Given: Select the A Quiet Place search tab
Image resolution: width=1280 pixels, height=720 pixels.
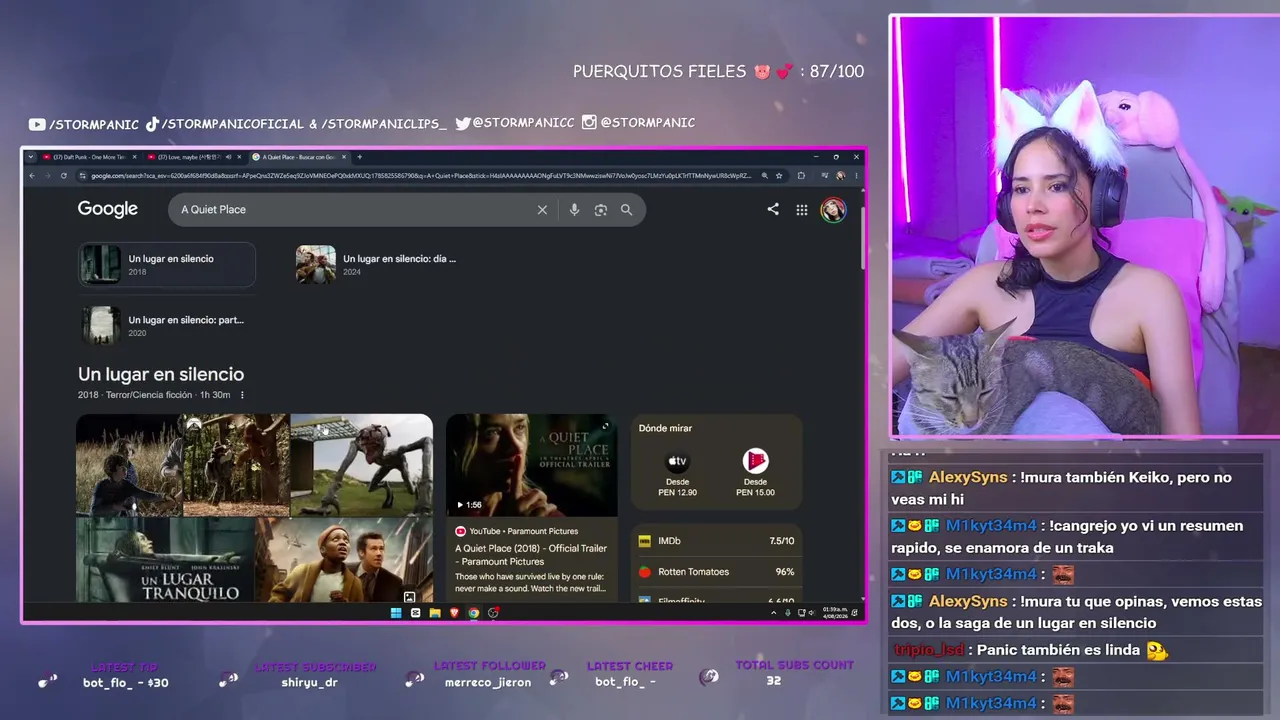Looking at the screenshot, I should pos(298,157).
